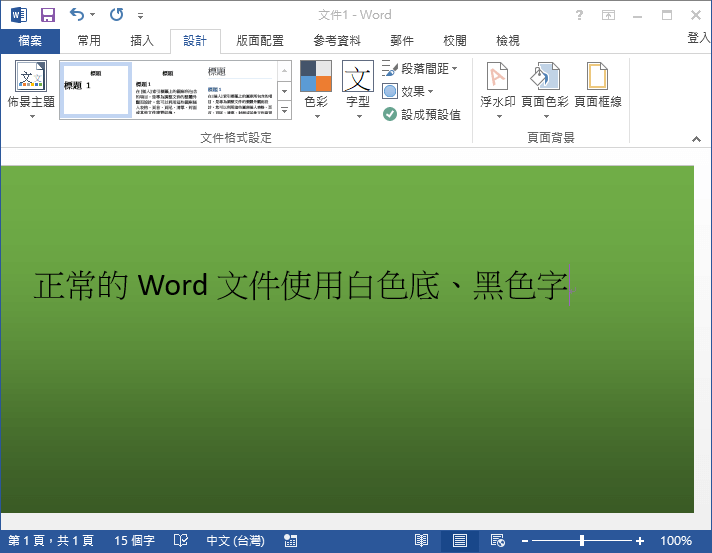Collapse the ribbon with the caret arrow

coord(696,139)
